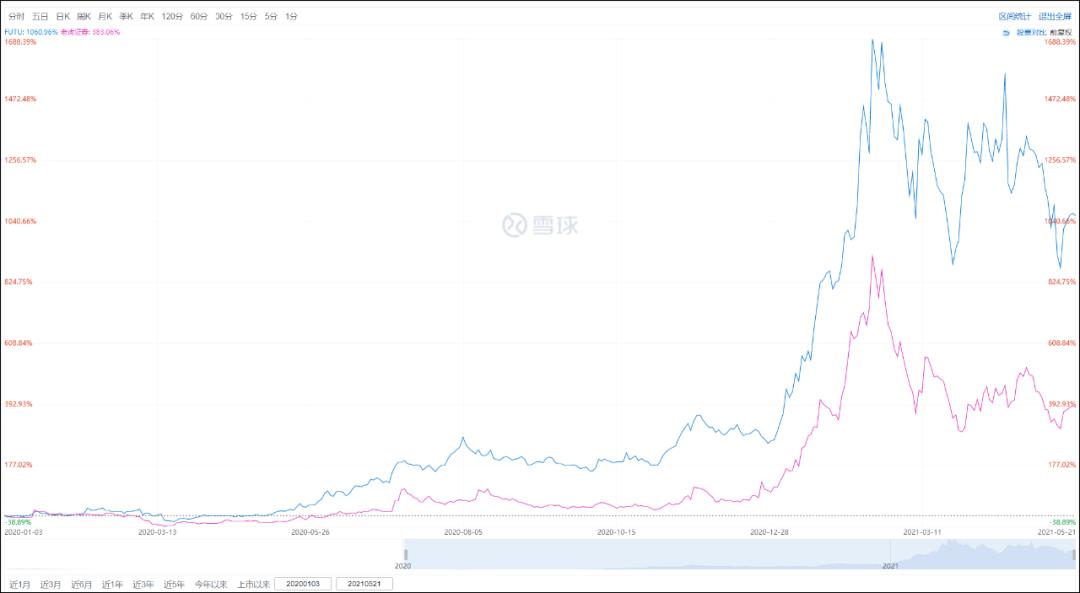The height and width of the screenshot is (593, 1080).
Task: Click 区间统计 range statistics
Action: [1014, 17]
